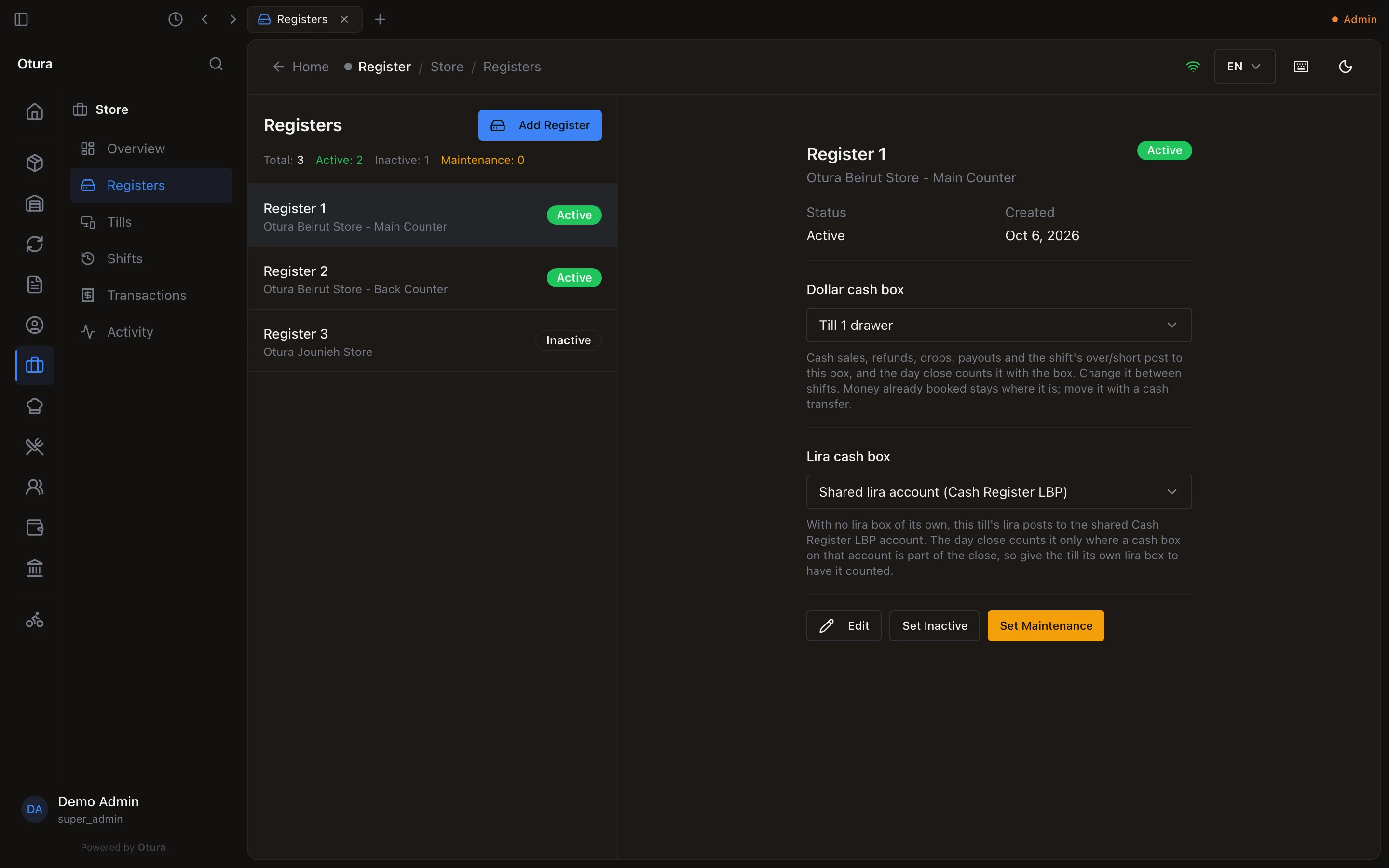Screen dimensions: 1389x868
Task: Open the sync arrows icon in the rail
Action: click(x=34, y=244)
